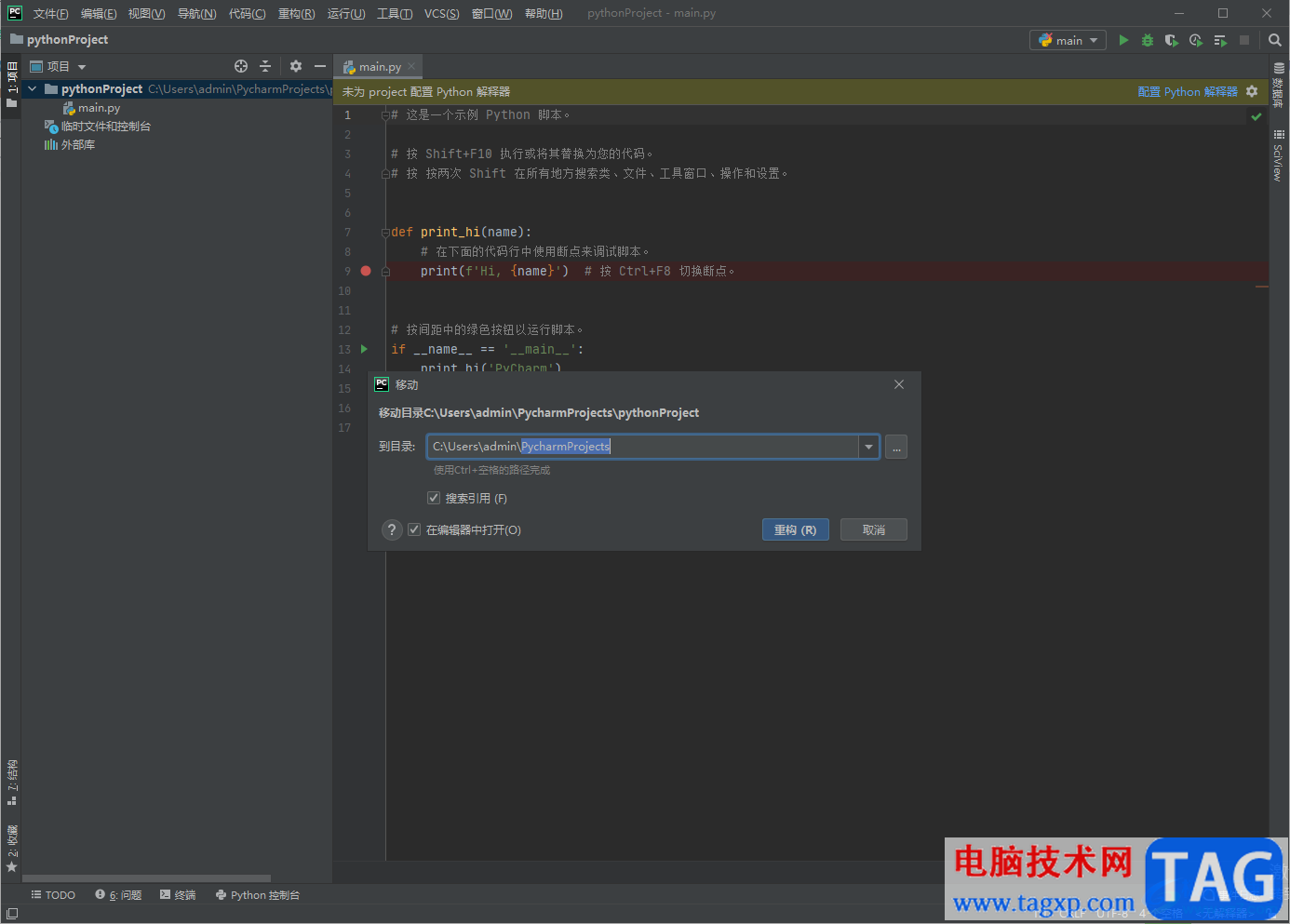Open the 重构(R) menu in menu bar
1290x924 pixels.
(x=296, y=13)
